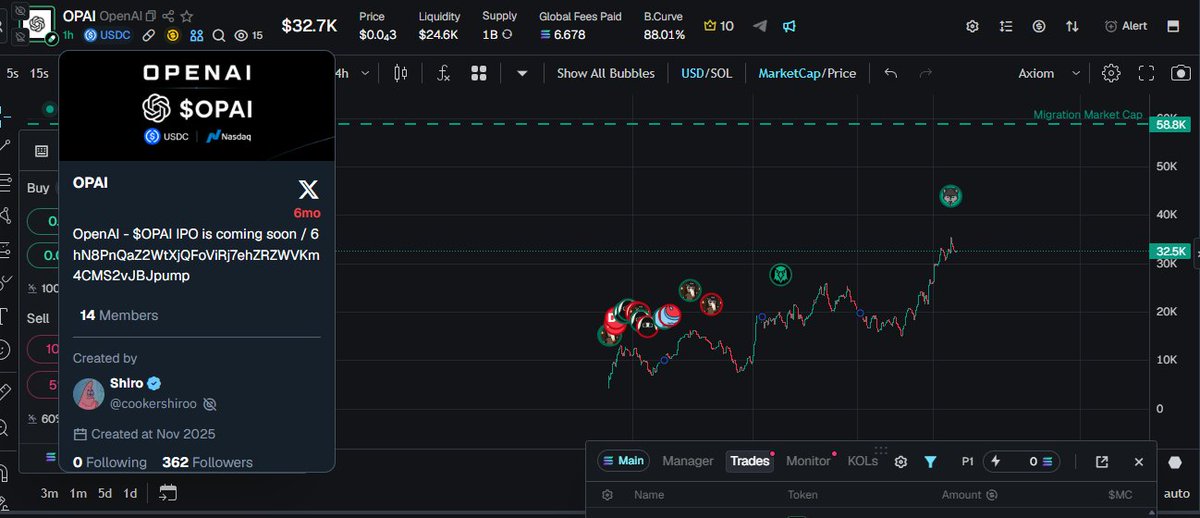Image resolution: width=1200 pixels, height=518 pixels.
Task: Select 3m date range
Action: point(49,493)
